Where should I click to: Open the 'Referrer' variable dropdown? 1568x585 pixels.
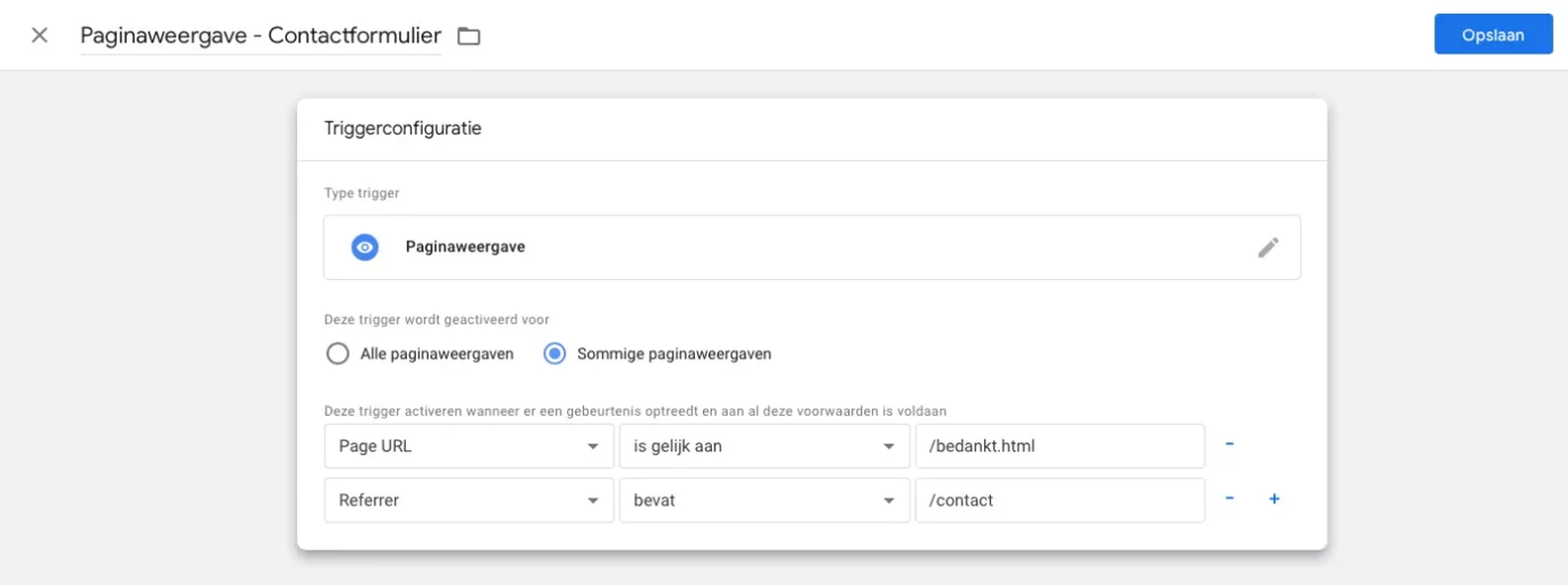point(468,501)
